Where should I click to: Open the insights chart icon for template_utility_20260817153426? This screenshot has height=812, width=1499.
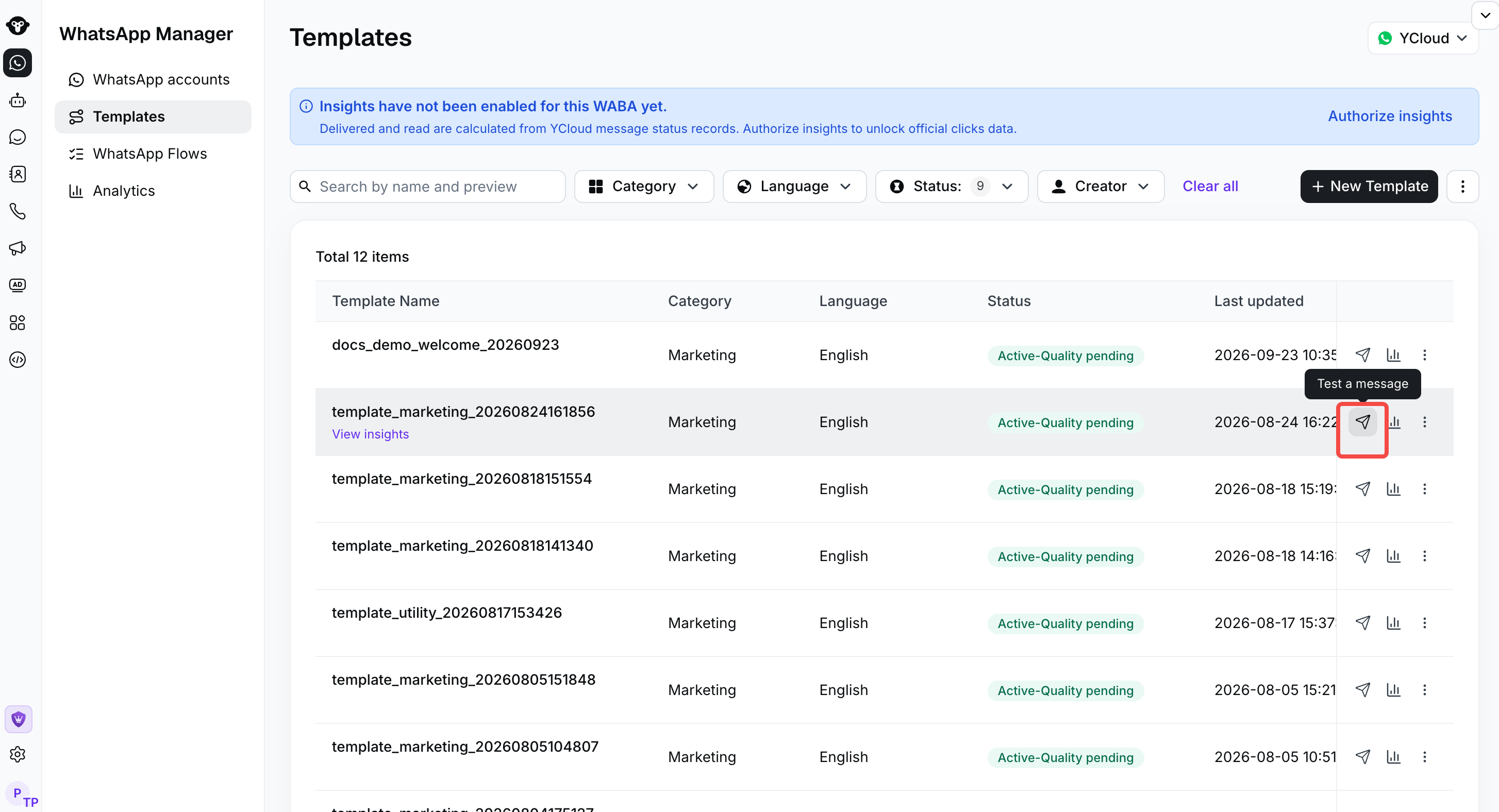pos(1393,623)
